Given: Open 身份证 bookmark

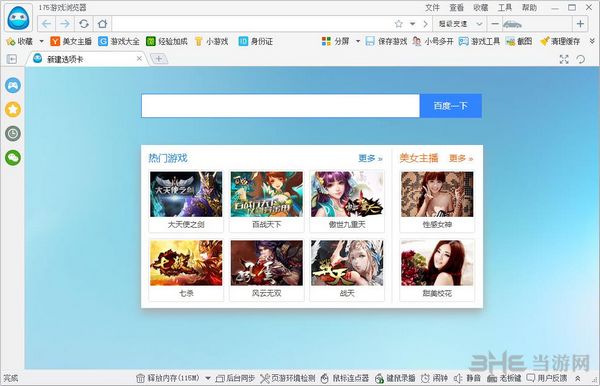Looking at the screenshot, I should point(256,41).
